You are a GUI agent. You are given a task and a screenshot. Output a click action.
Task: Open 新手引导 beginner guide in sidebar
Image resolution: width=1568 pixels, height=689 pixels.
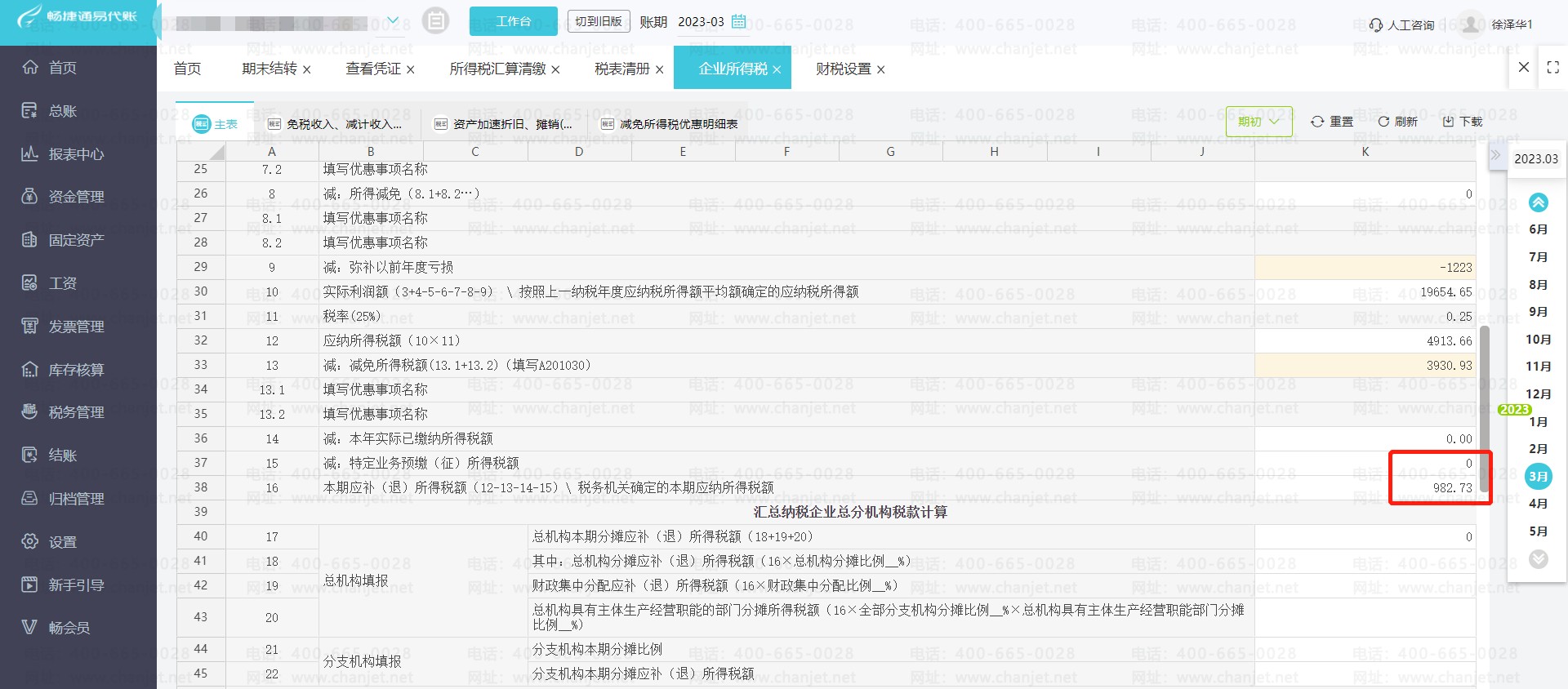[62, 585]
